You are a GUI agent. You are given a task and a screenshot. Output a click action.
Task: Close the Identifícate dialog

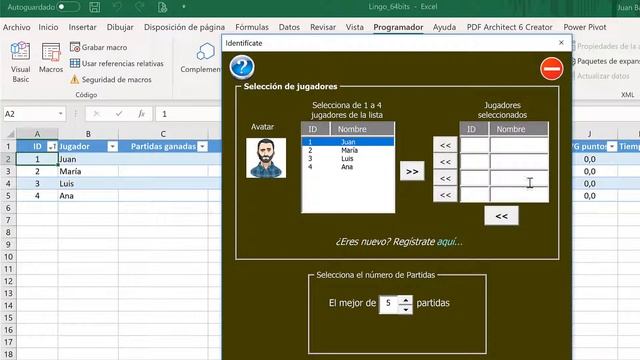561,42
